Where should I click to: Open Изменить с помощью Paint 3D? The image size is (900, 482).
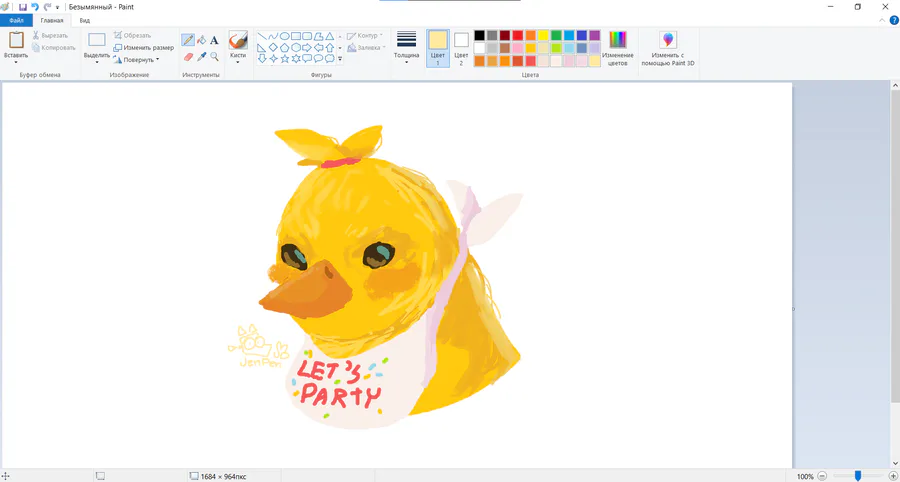[668, 49]
